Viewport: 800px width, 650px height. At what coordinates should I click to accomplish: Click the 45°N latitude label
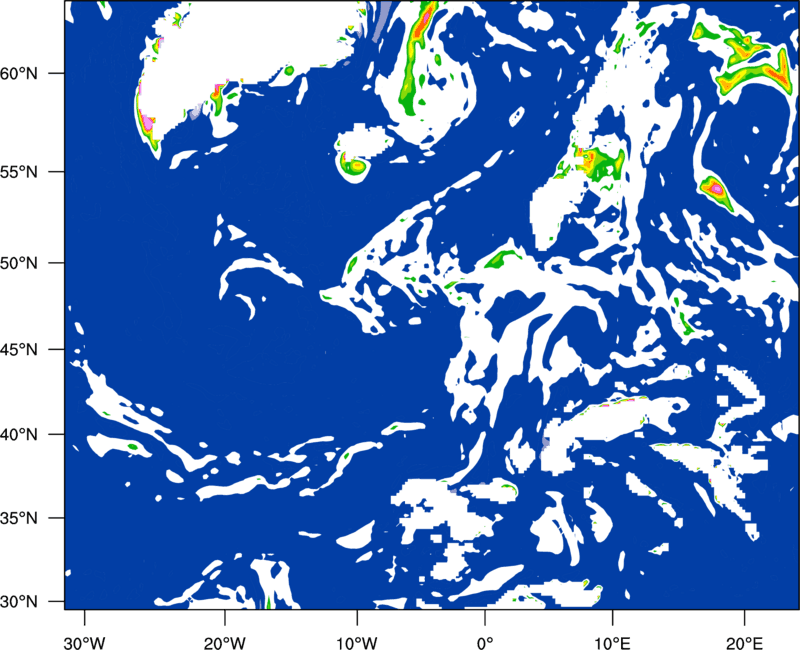click(x=19, y=349)
